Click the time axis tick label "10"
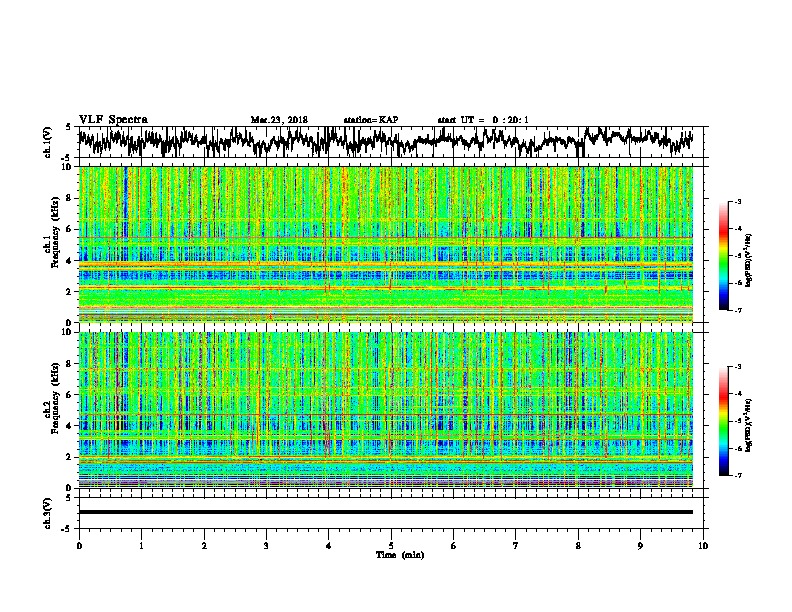 pyautogui.click(x=703, y=546)
